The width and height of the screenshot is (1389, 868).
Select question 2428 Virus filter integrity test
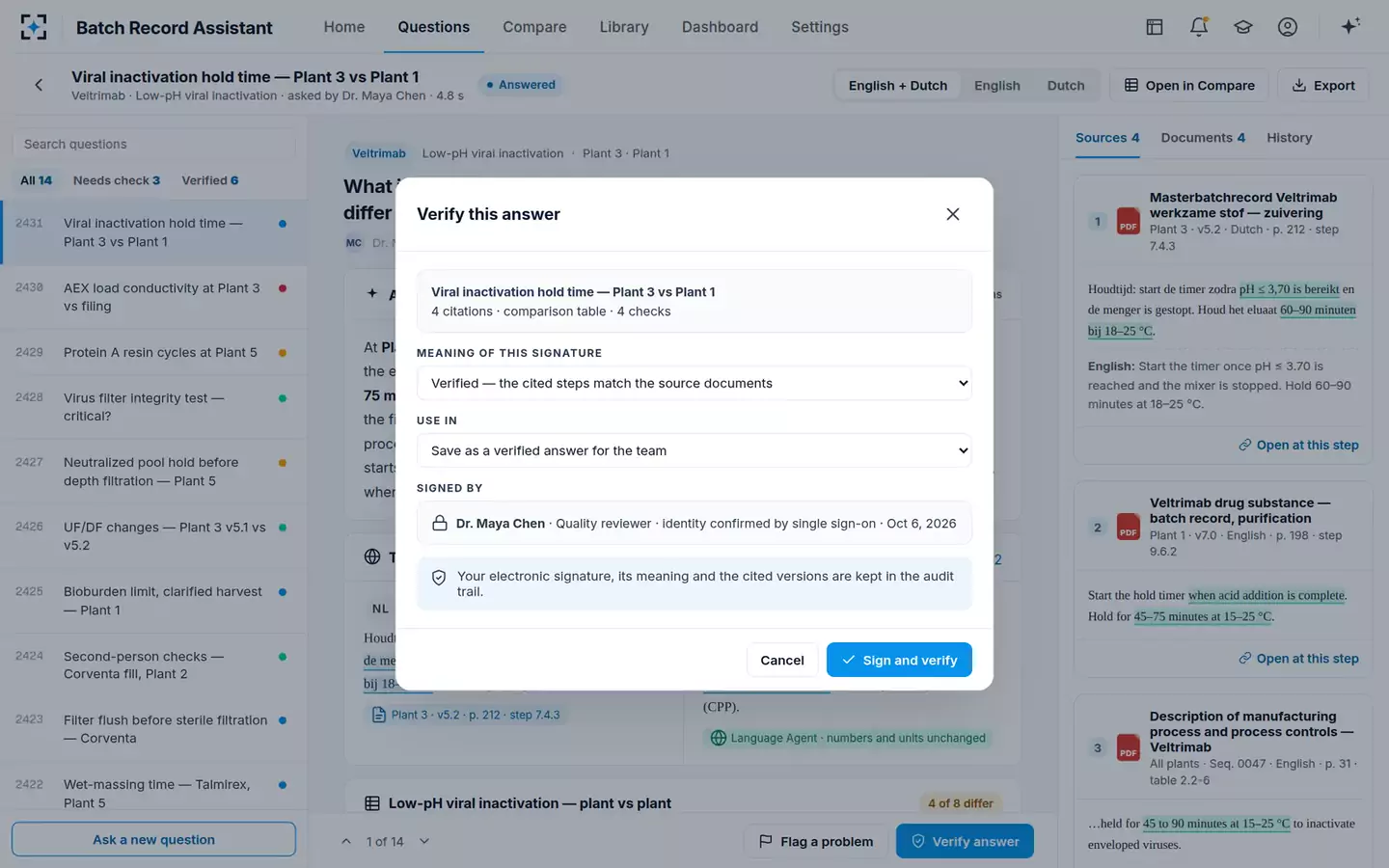[154, 407]
